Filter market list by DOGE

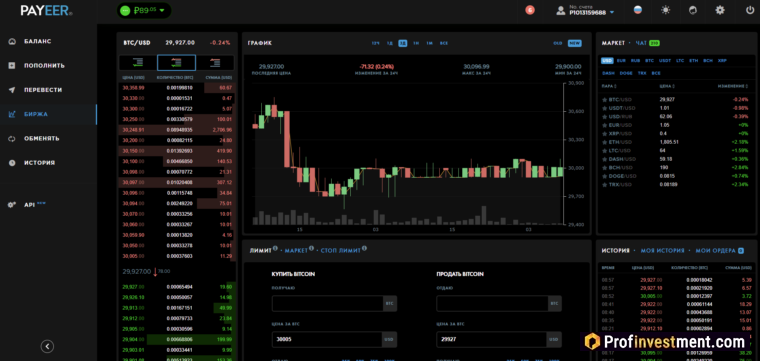click(x=626, y=73)
